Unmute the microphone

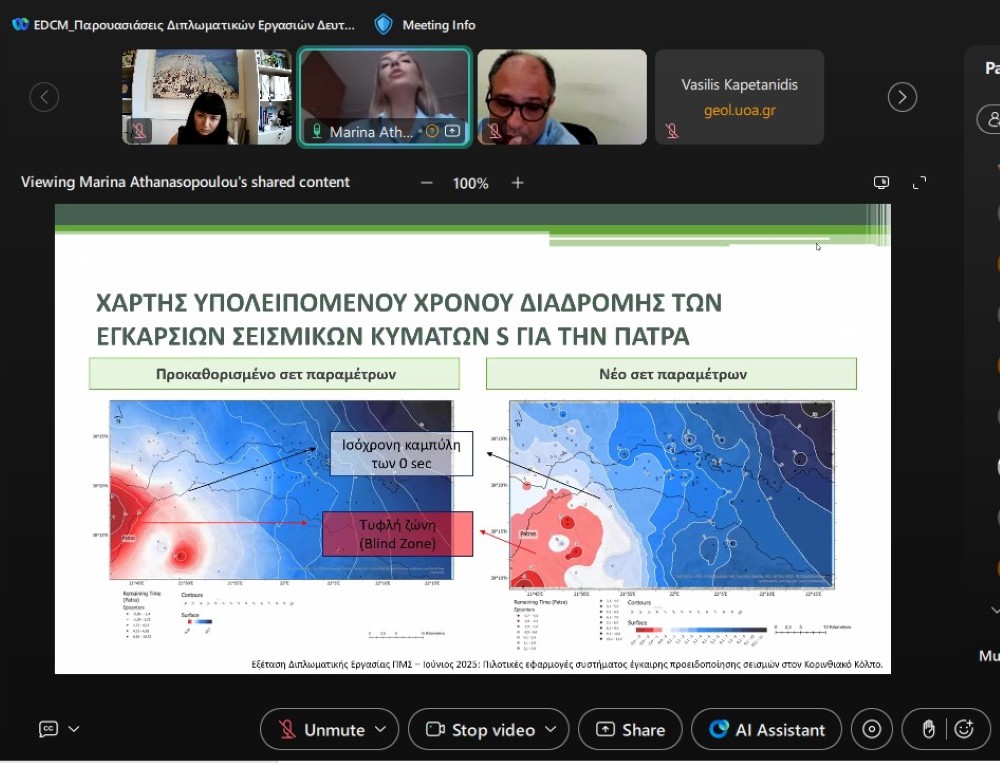point(321,730)
